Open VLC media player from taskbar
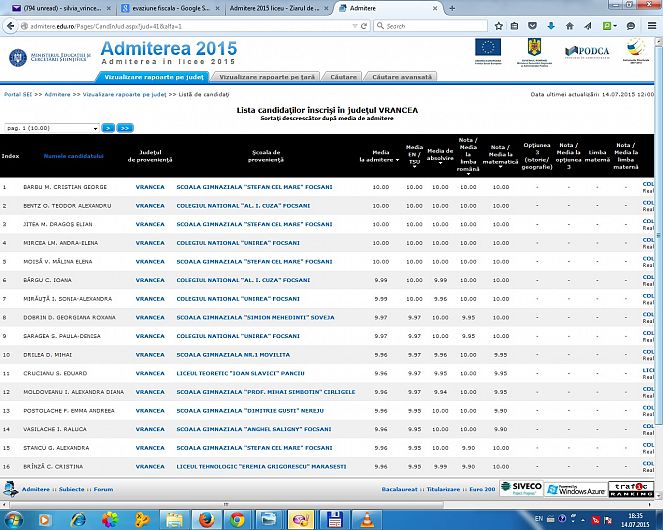This screenshot has width=663, height=530. coord(366,520)
